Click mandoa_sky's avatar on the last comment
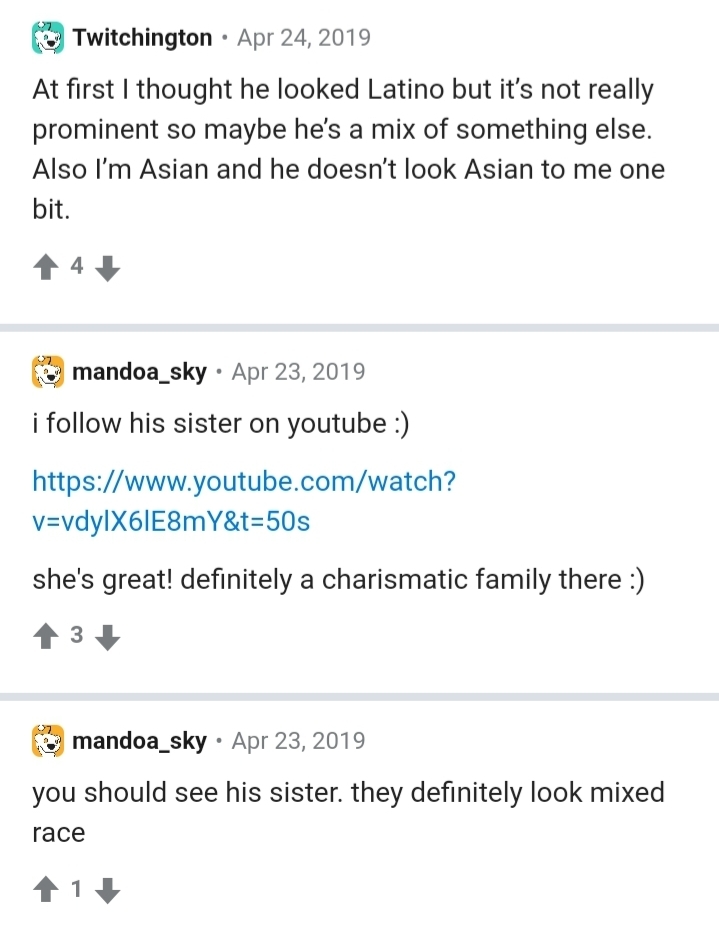 tap(48, 742)
